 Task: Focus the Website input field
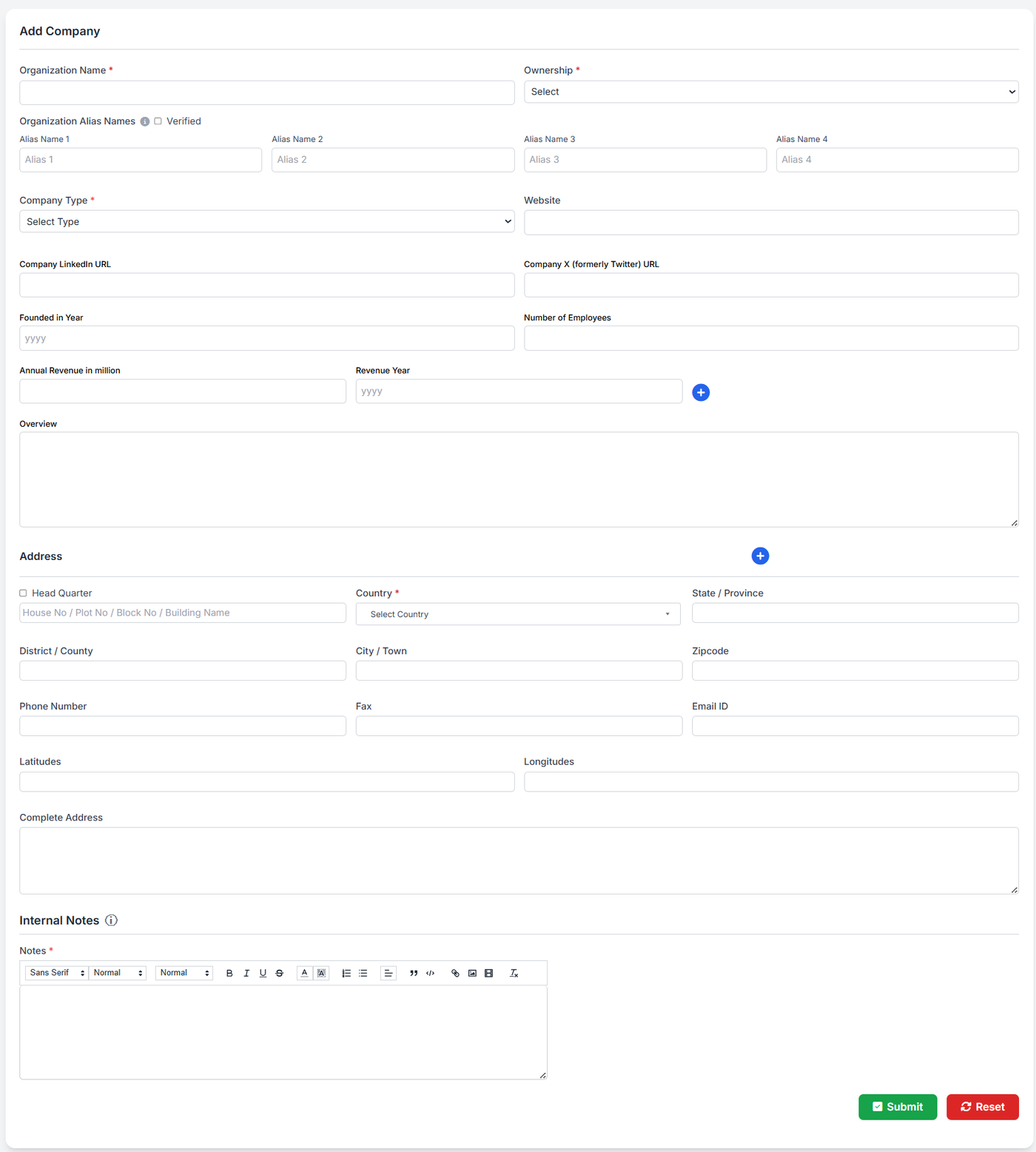(771, 223)
